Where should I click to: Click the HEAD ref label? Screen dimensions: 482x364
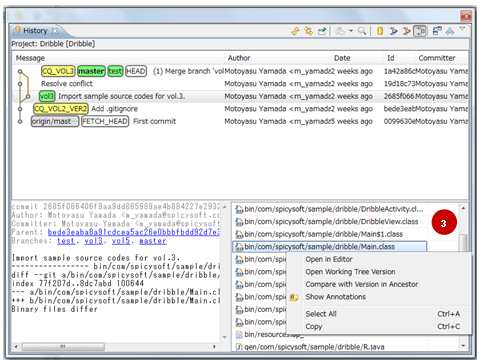click(x=136, y=71)
